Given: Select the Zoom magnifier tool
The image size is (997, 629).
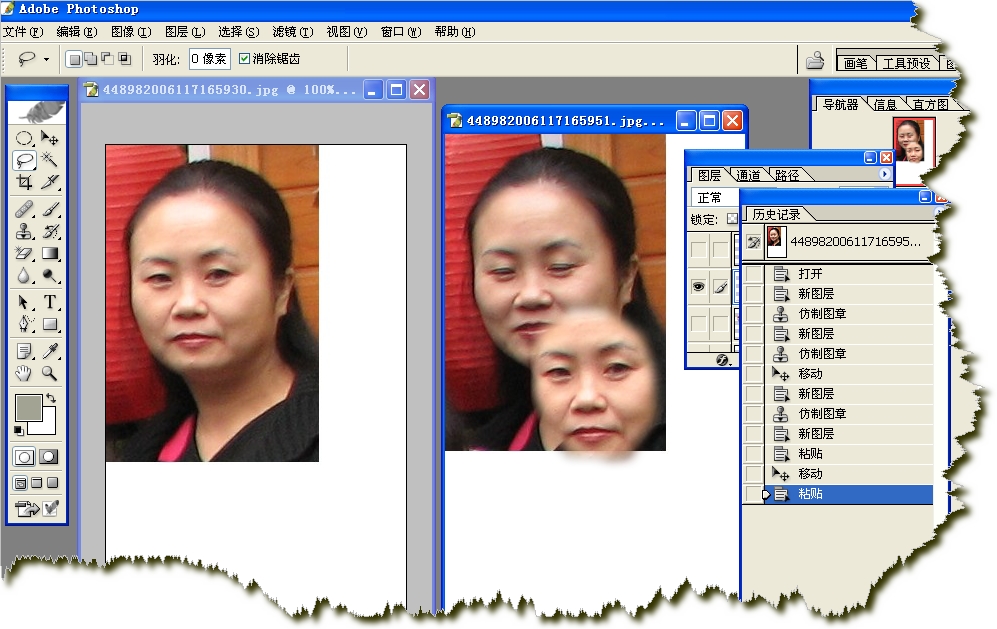Looking at the screenshot, I should pyautogui.click(x=49, y=374).
